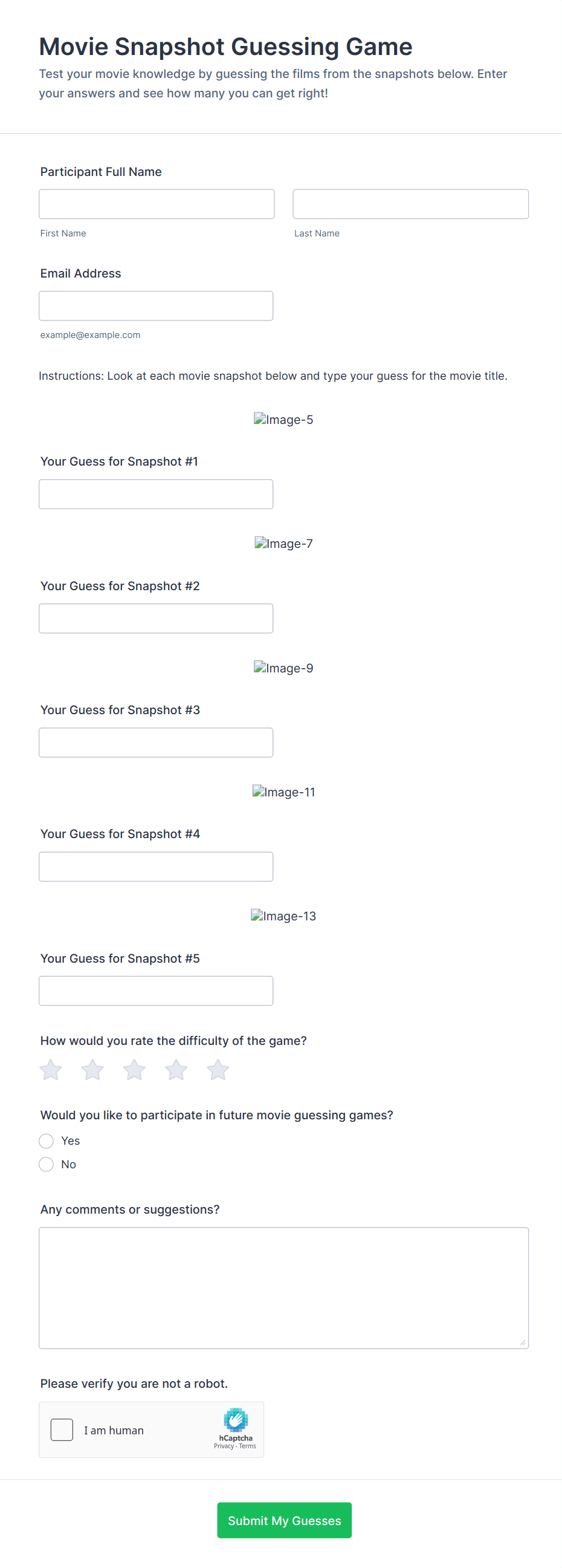The width and height of the screenshot is (562, 1568).
Task: Select No for future games participation
Action: point(46,1165)
